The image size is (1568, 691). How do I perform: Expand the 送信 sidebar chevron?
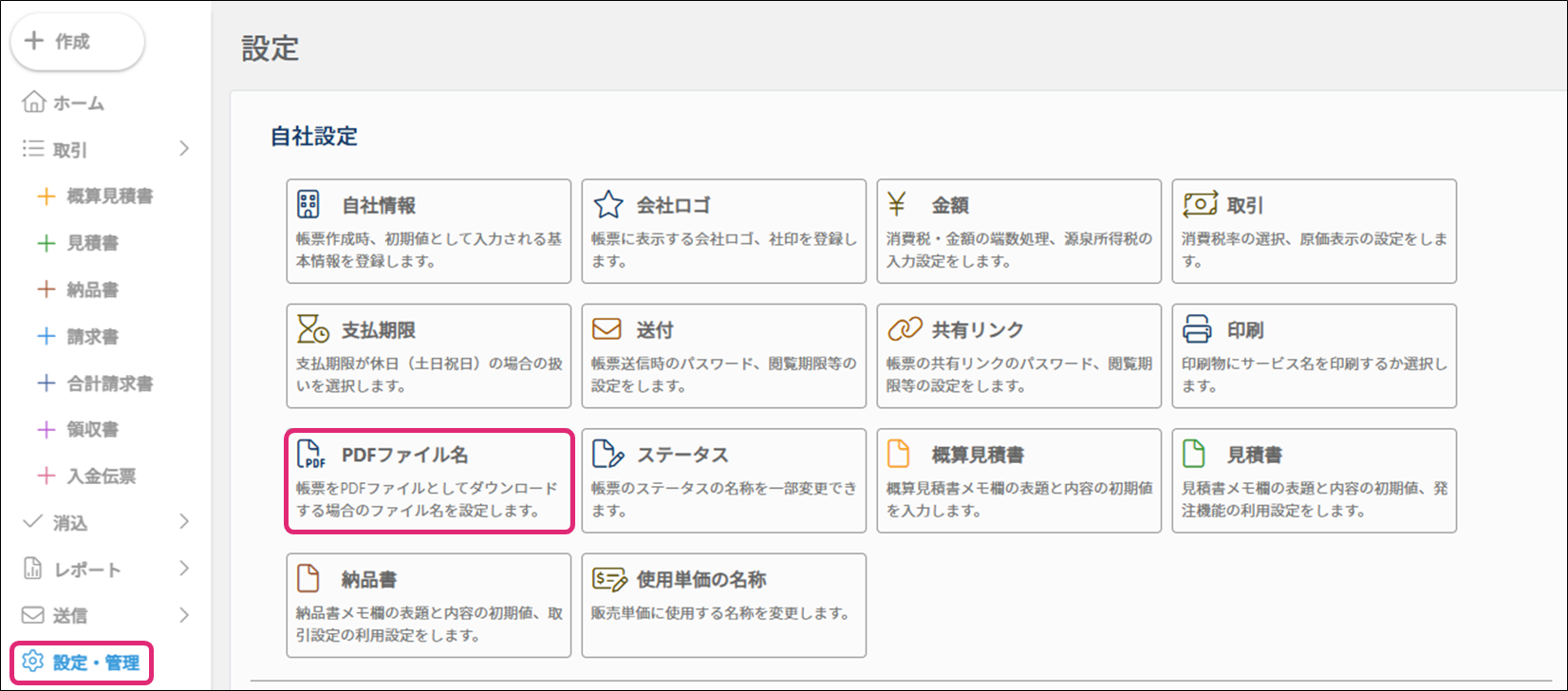coord(184,615)
